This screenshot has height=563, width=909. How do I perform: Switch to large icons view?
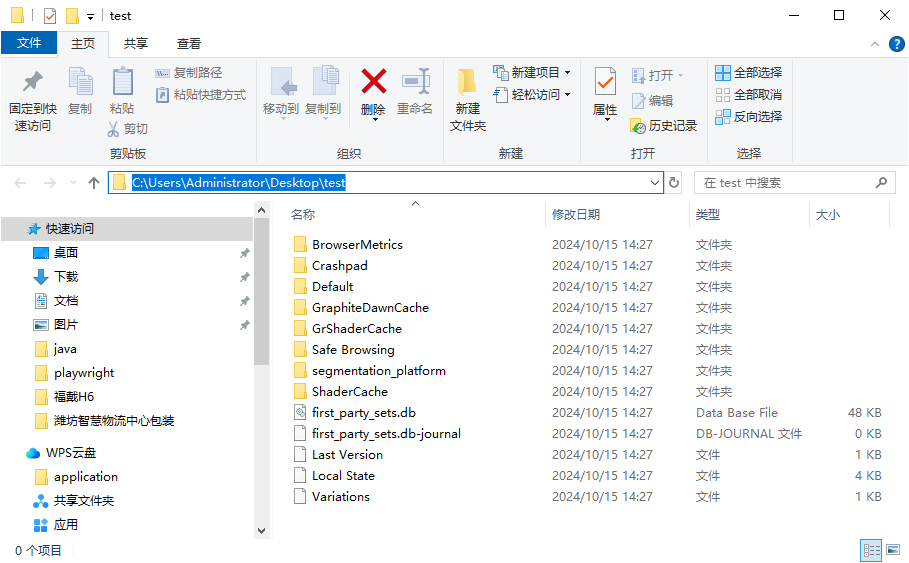893,550
